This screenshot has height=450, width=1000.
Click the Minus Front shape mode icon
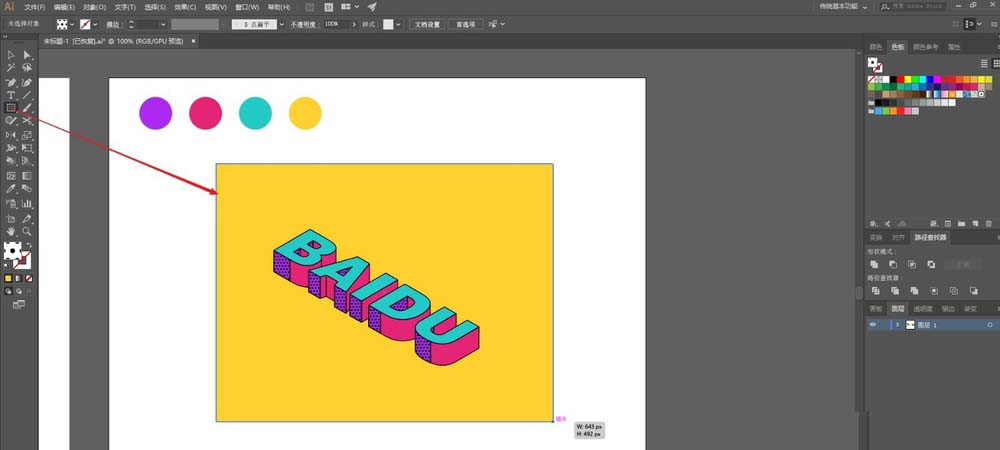click(893, 264)
